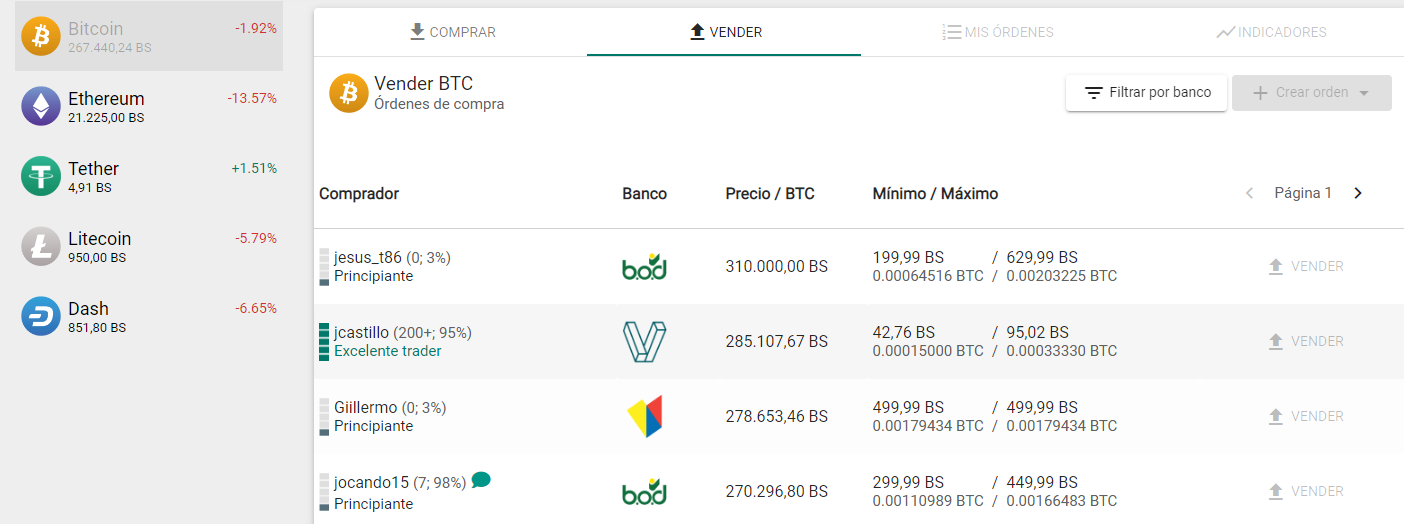Open Filtrar por banco filter
Viewport: 1404px width, 524px height.
[1146, 93]
